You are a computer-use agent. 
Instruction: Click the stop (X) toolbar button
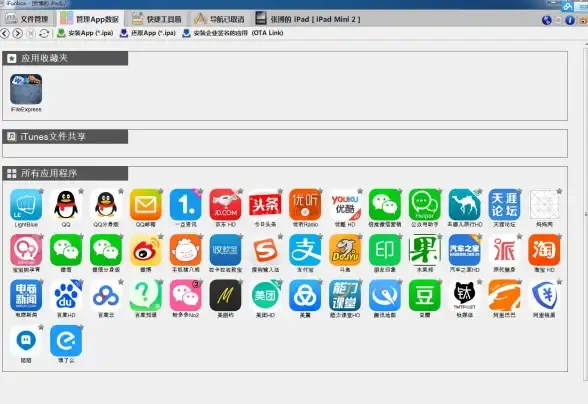click(x=31, y=33)
